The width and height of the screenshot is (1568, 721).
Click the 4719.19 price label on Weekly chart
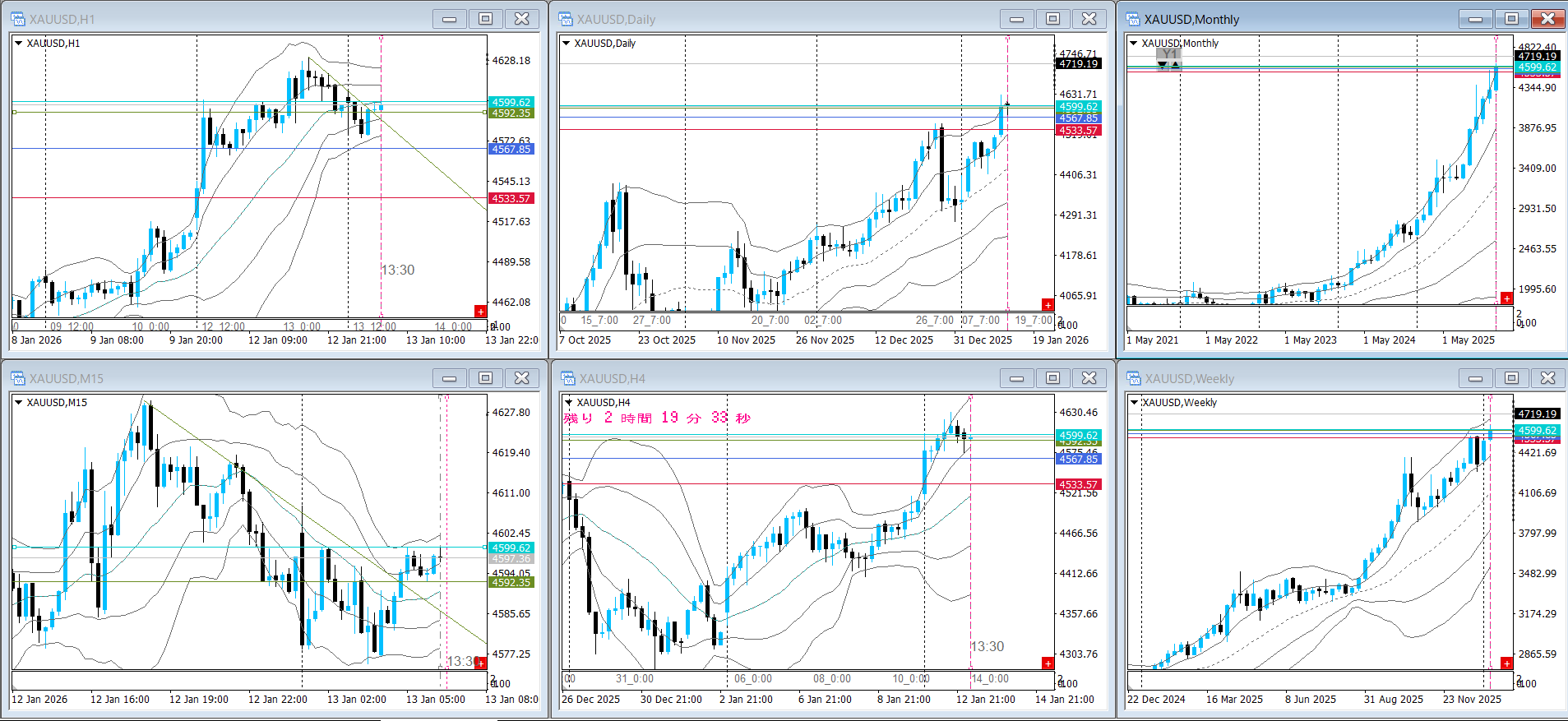tap(1537, 414)
